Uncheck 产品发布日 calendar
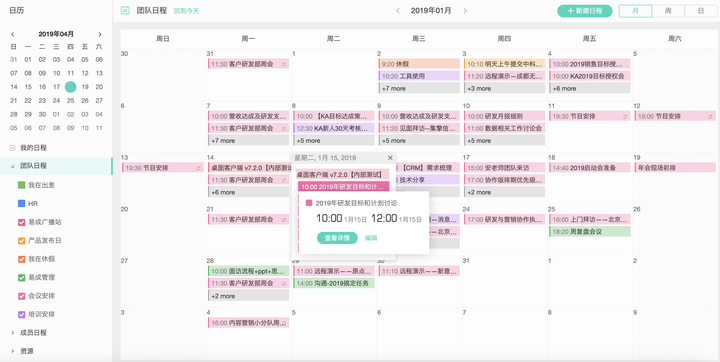 21,241
